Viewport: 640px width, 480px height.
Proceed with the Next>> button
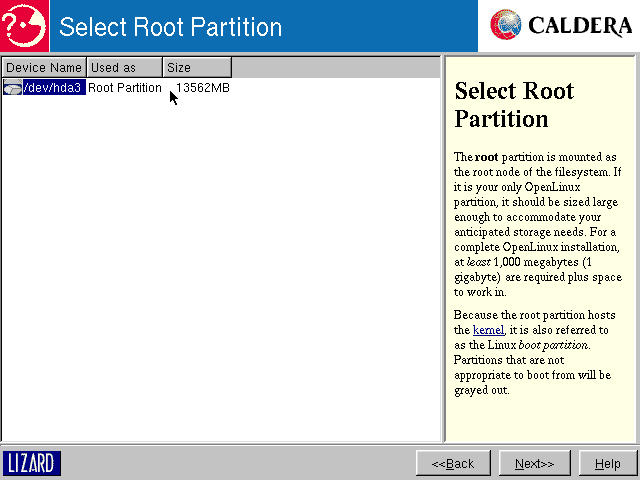534,464
